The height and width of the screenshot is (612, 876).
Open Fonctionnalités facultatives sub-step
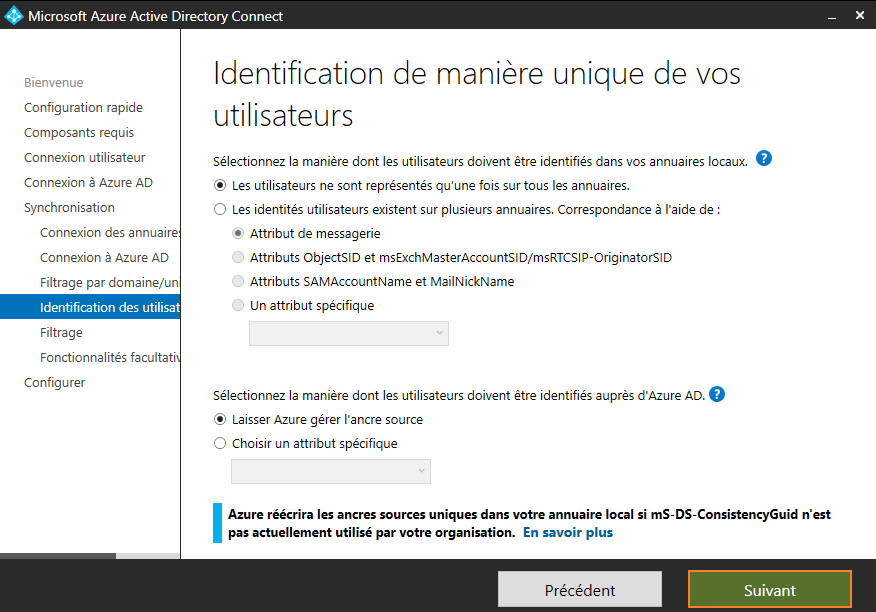[x=110, y=358]
